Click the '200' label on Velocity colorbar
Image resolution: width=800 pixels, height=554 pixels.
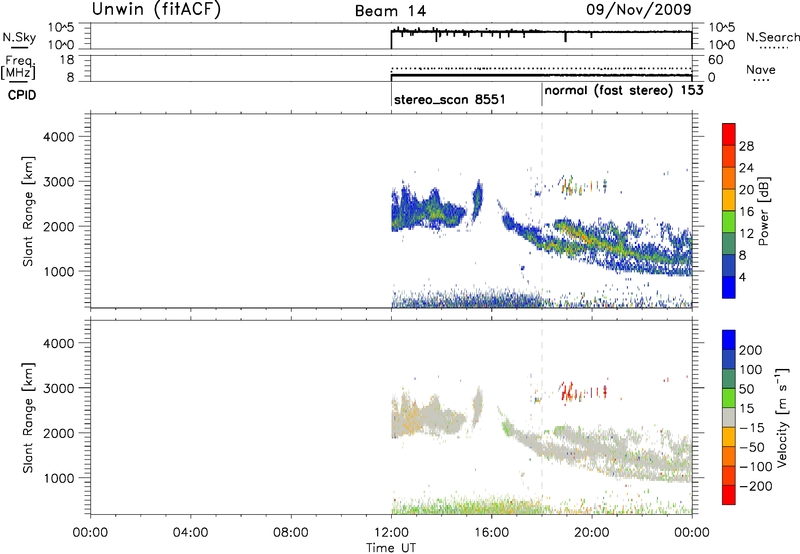click(x=751, y=350)
